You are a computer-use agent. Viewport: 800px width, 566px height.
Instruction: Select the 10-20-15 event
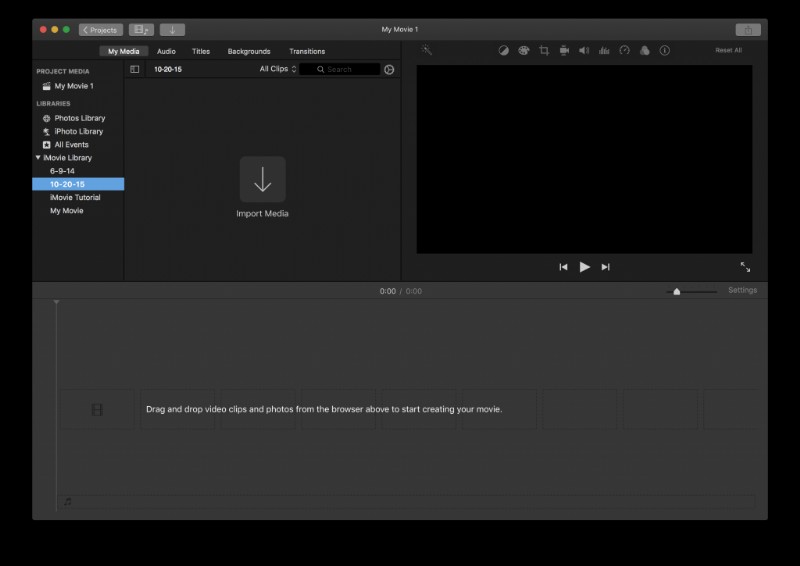(x=78, y=184)
